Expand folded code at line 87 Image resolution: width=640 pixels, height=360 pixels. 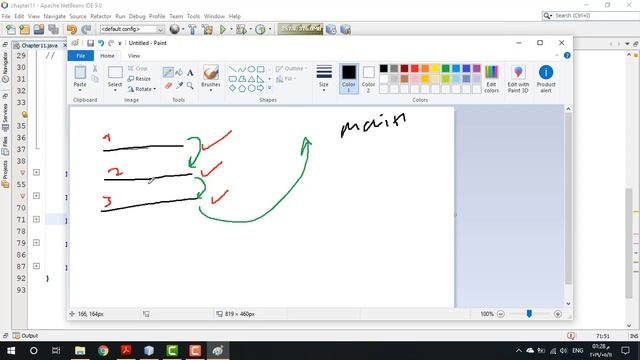(x=36, y=266)
